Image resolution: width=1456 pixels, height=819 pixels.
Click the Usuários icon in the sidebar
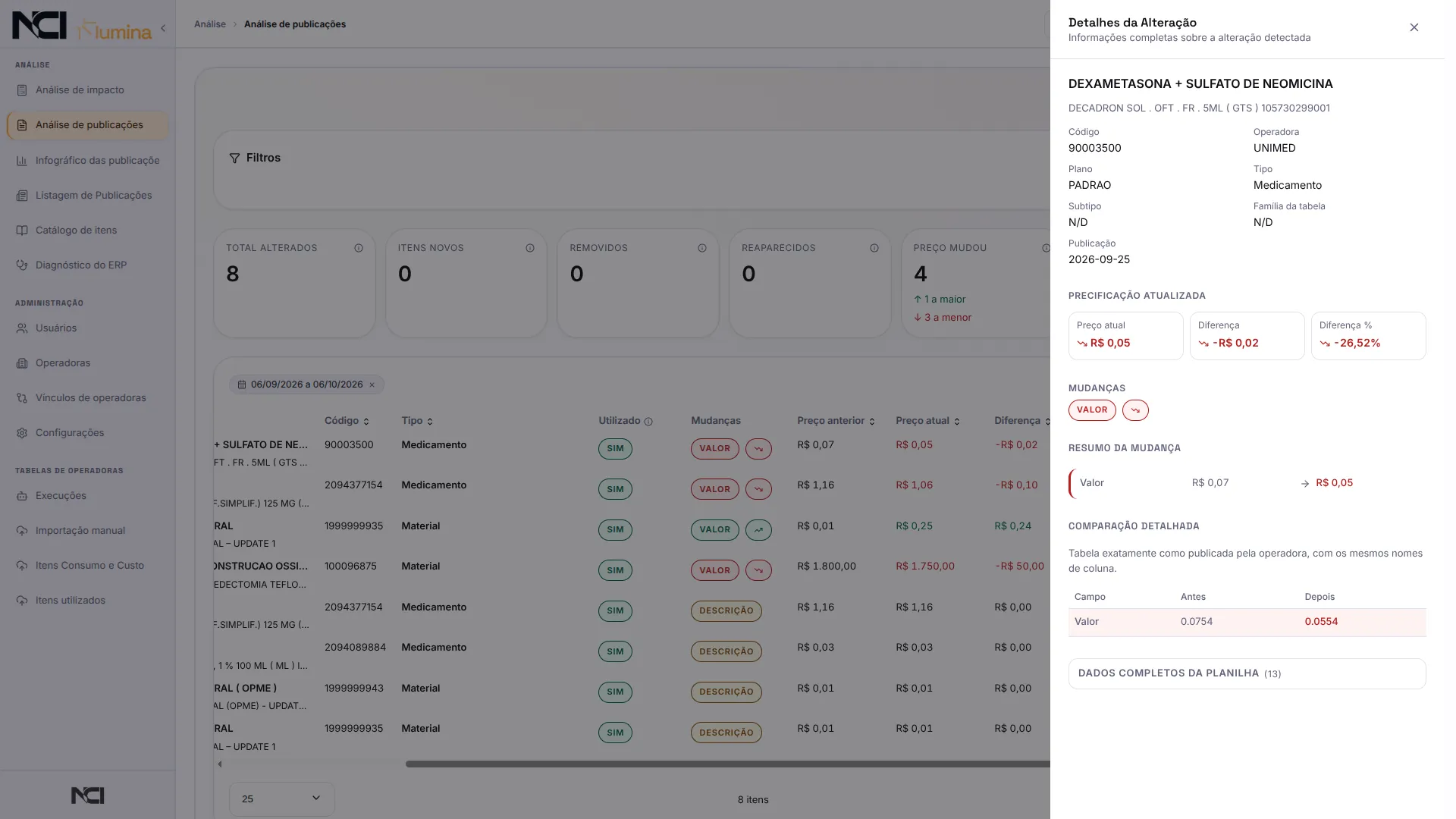coord(22,328)
